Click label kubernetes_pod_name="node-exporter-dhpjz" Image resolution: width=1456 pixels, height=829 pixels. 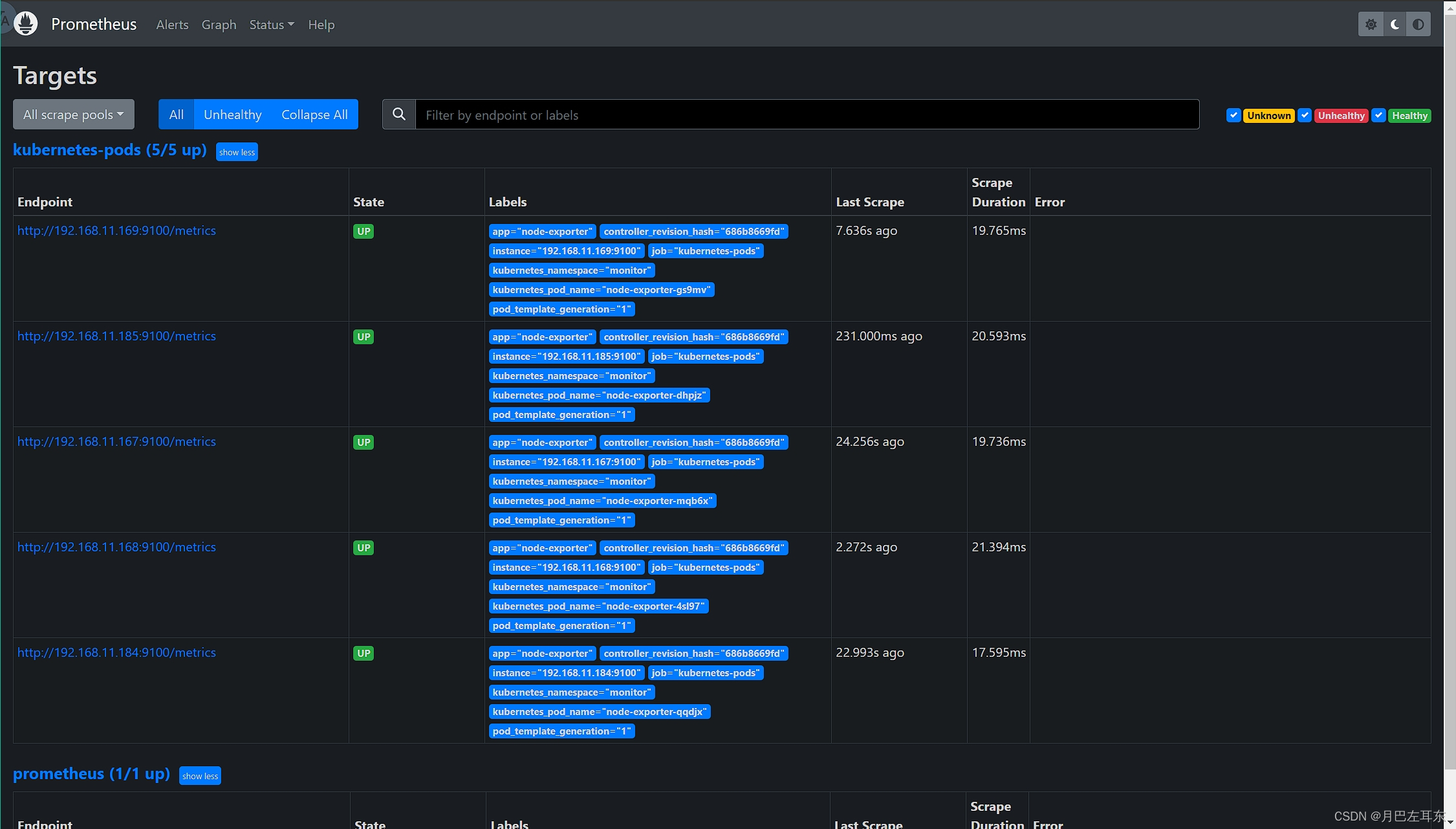[599, 395]
